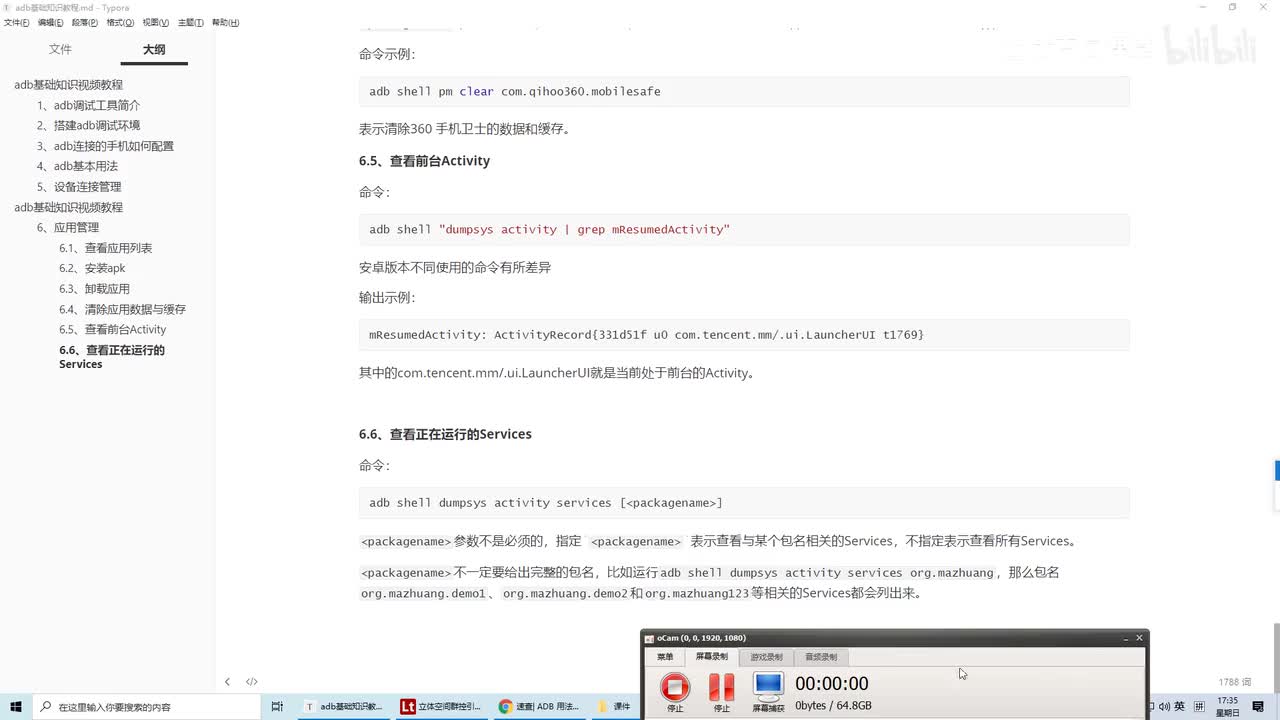Open the 文件(F) menu in Typora

point(16,22)
